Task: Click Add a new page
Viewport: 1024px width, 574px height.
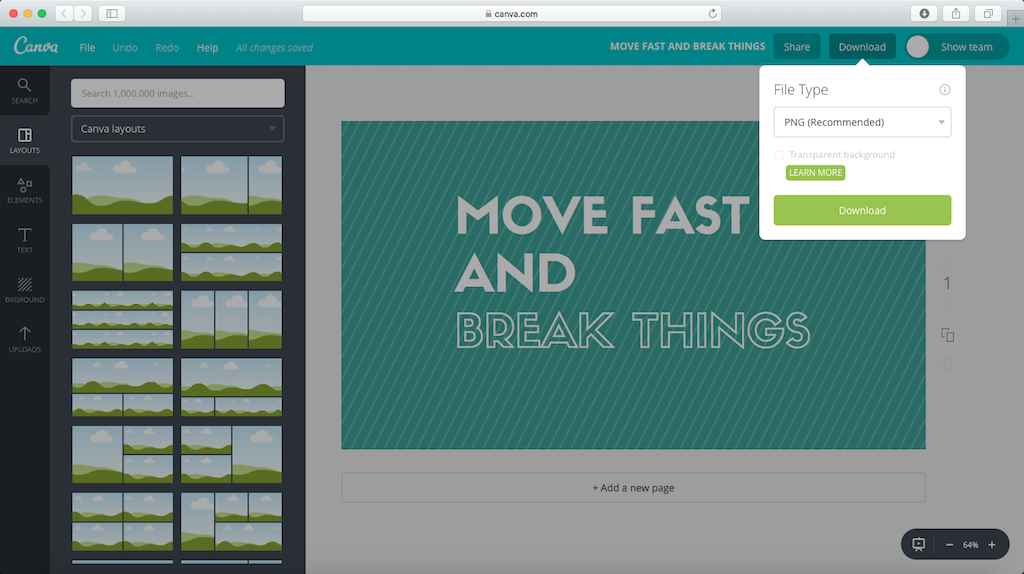Action: (633, 488)
